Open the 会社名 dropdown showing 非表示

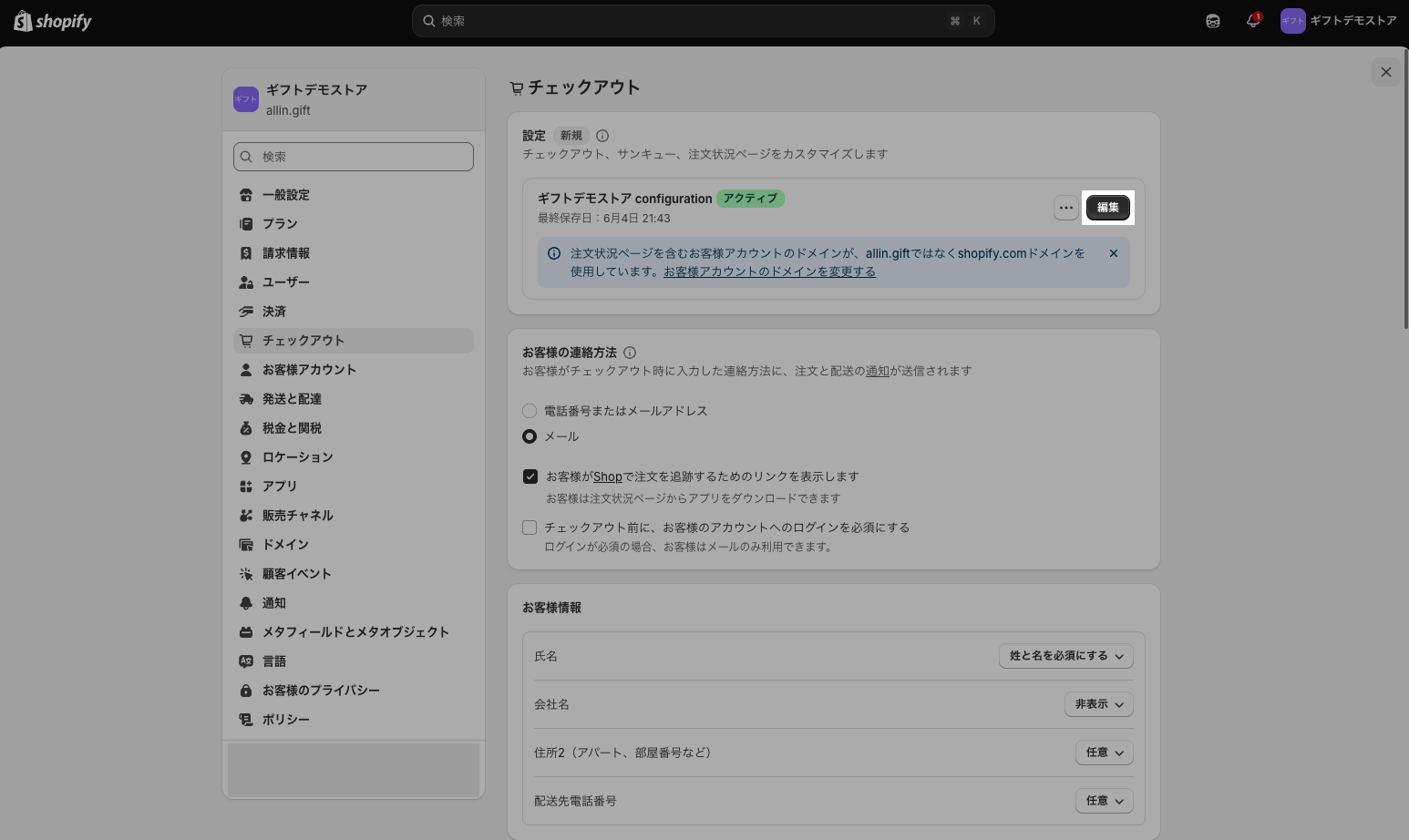tap(1099, 704)
